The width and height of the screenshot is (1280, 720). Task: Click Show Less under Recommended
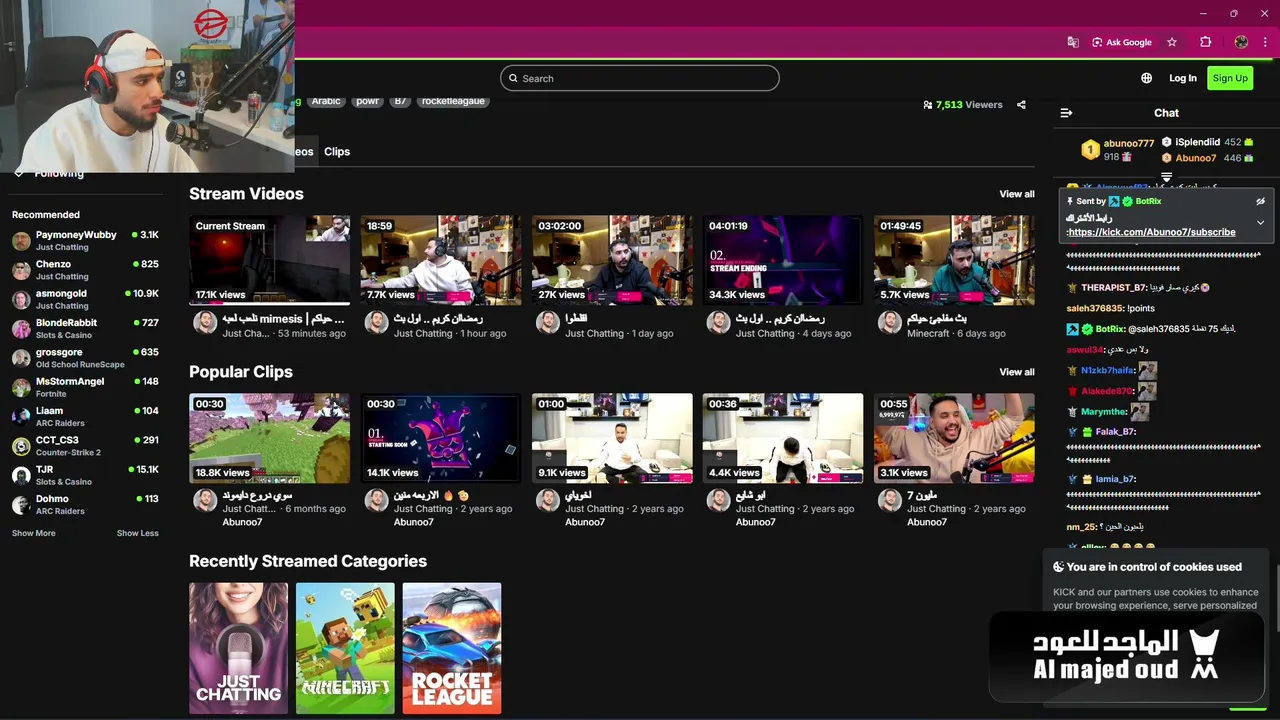[137, 533]
